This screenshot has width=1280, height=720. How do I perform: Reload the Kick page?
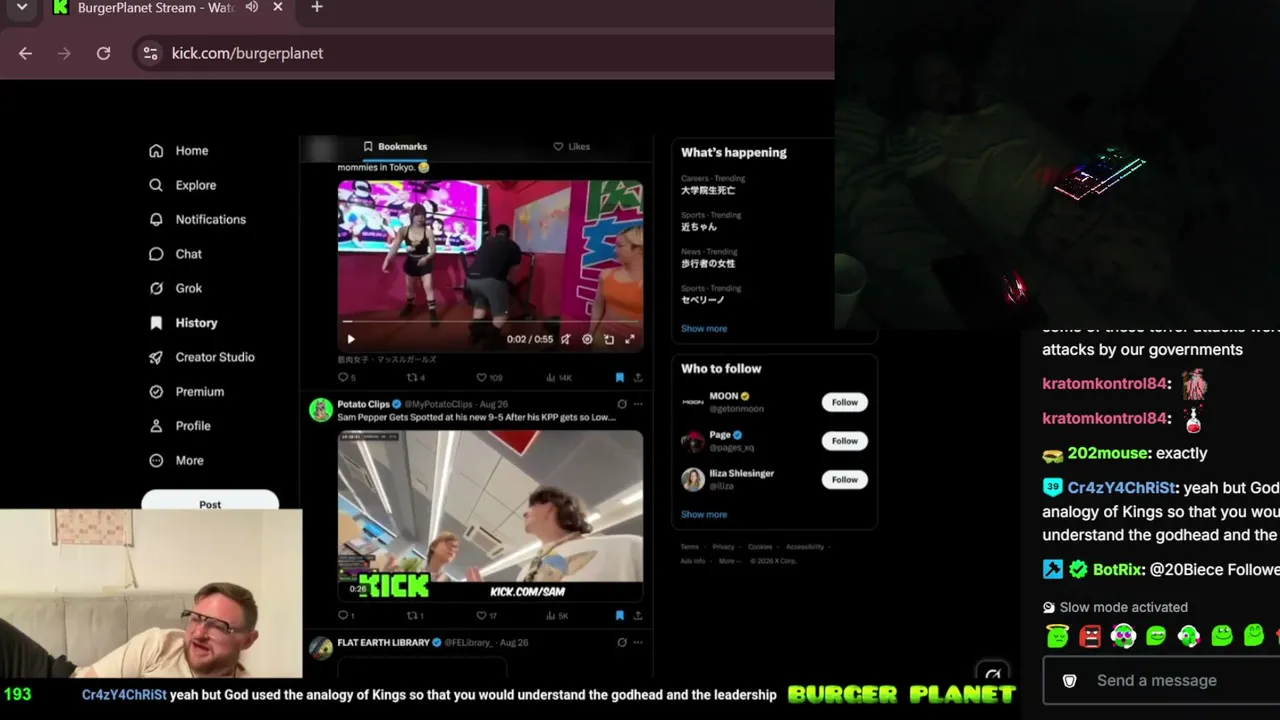point(103,53)
